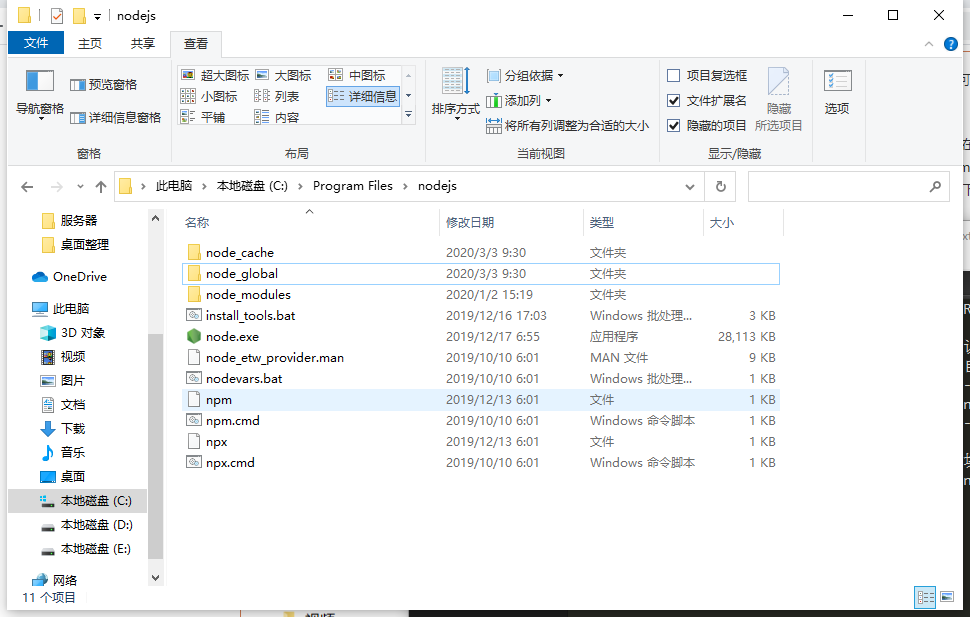Choose Medium icons (中图标) layout
Screen dimensions: 970x617
(357, 76)
